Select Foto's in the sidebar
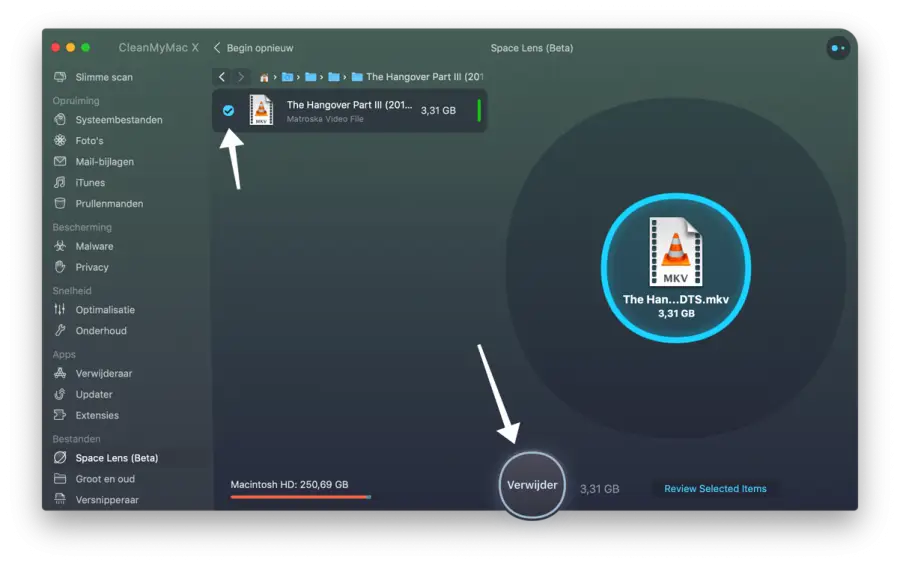This screenshot has width=900, height=566. (90, 140)
